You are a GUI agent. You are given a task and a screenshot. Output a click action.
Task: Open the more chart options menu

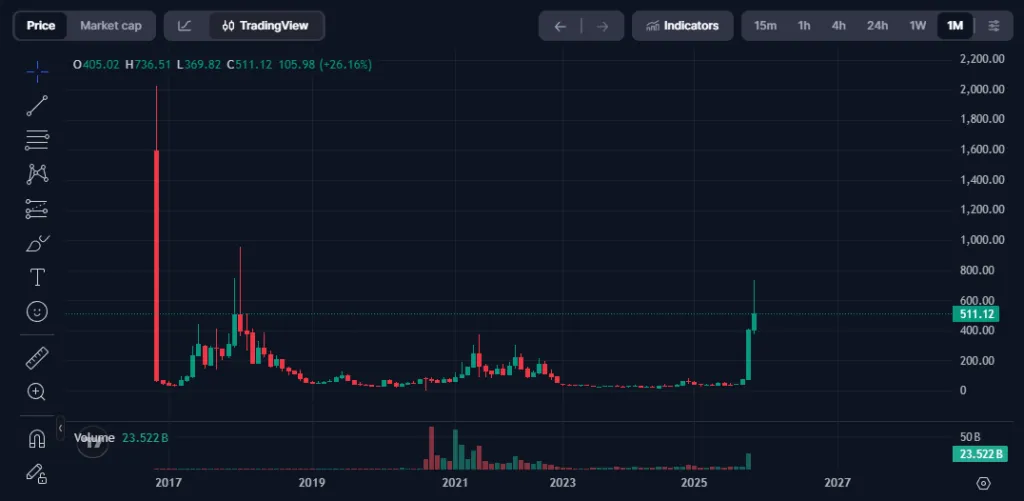click(x=993, y=26)
